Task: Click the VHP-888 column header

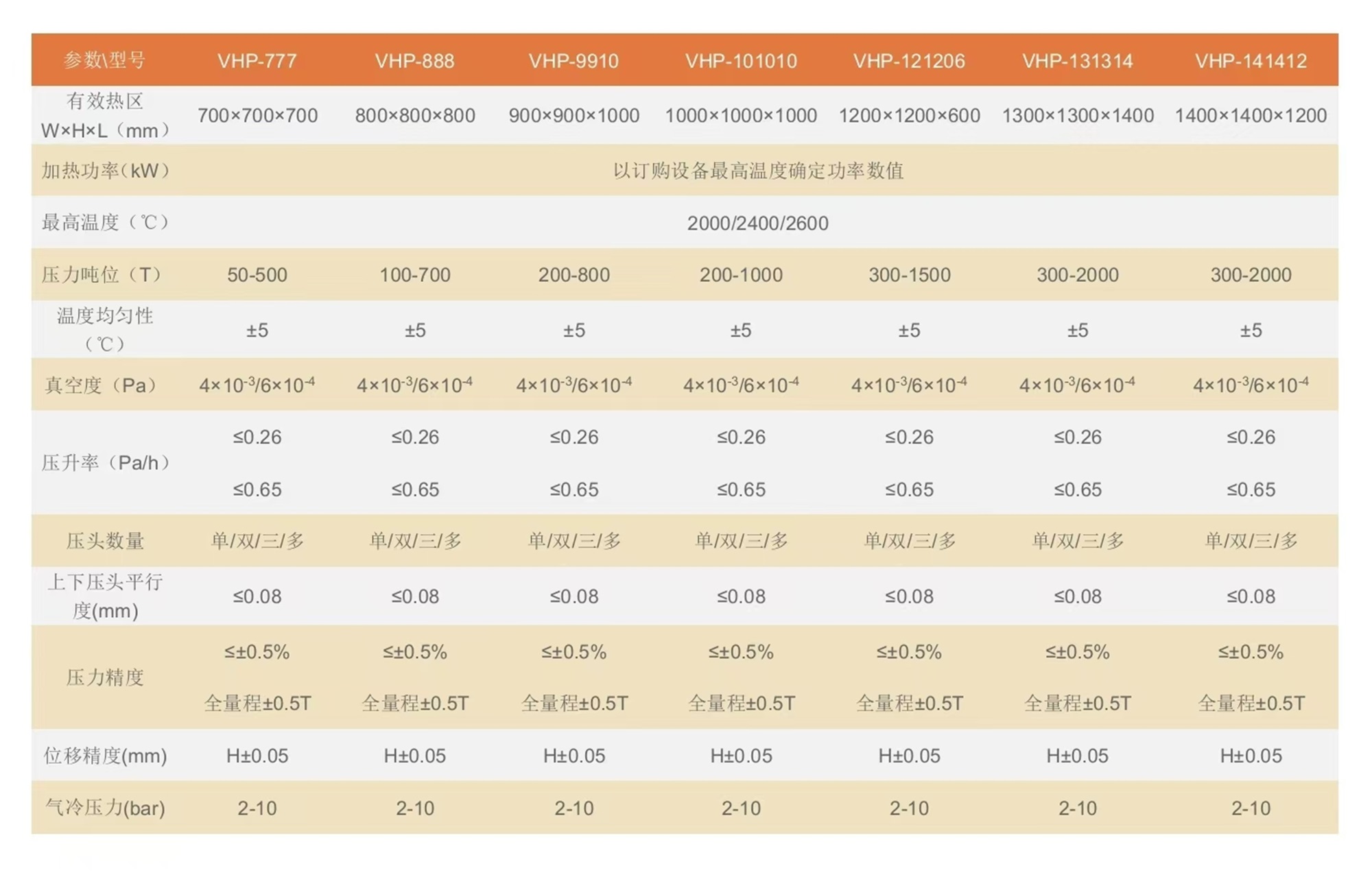Action: point(414,61)
